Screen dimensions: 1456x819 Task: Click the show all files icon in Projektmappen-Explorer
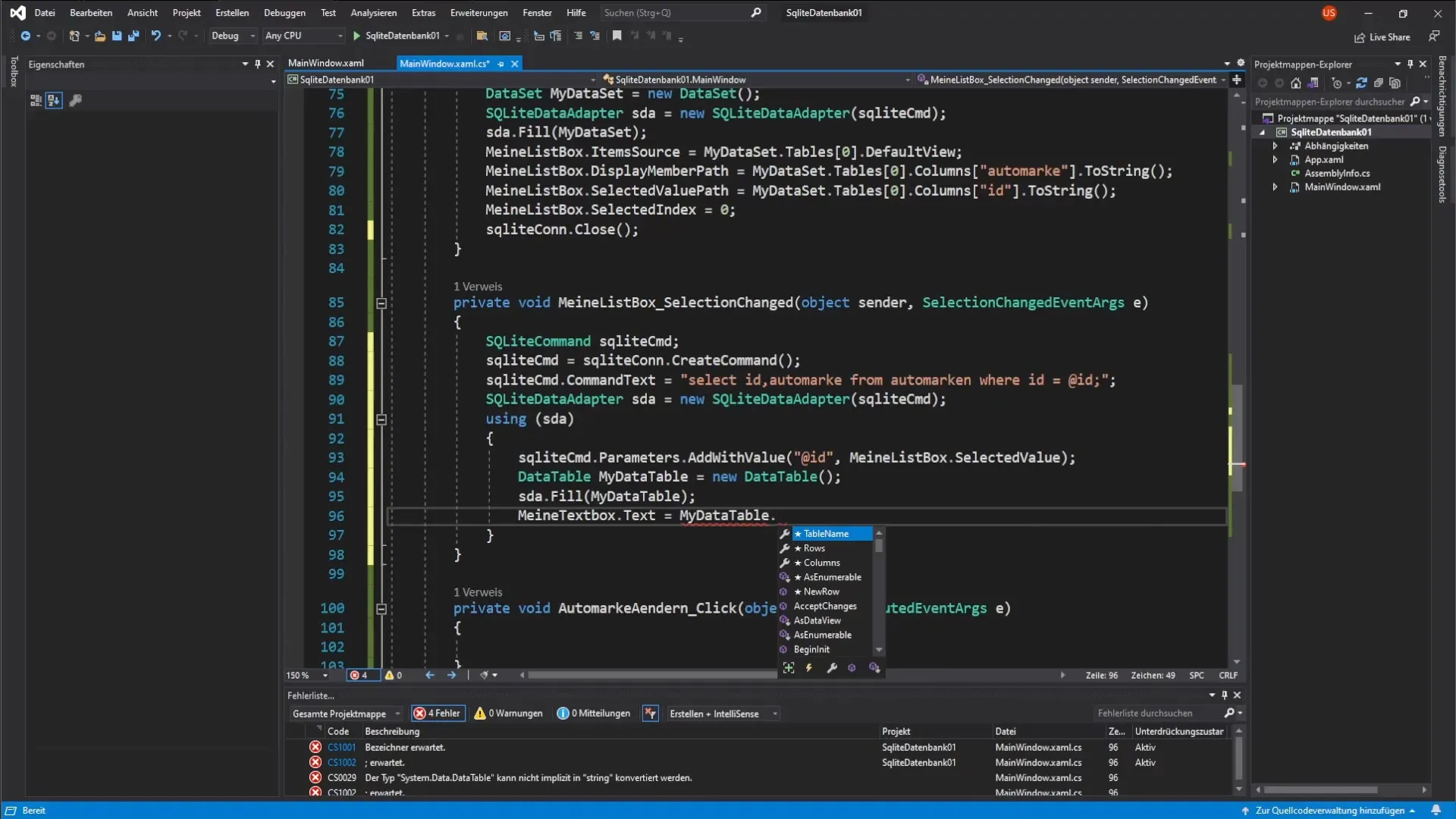(x=1395, y=83)
